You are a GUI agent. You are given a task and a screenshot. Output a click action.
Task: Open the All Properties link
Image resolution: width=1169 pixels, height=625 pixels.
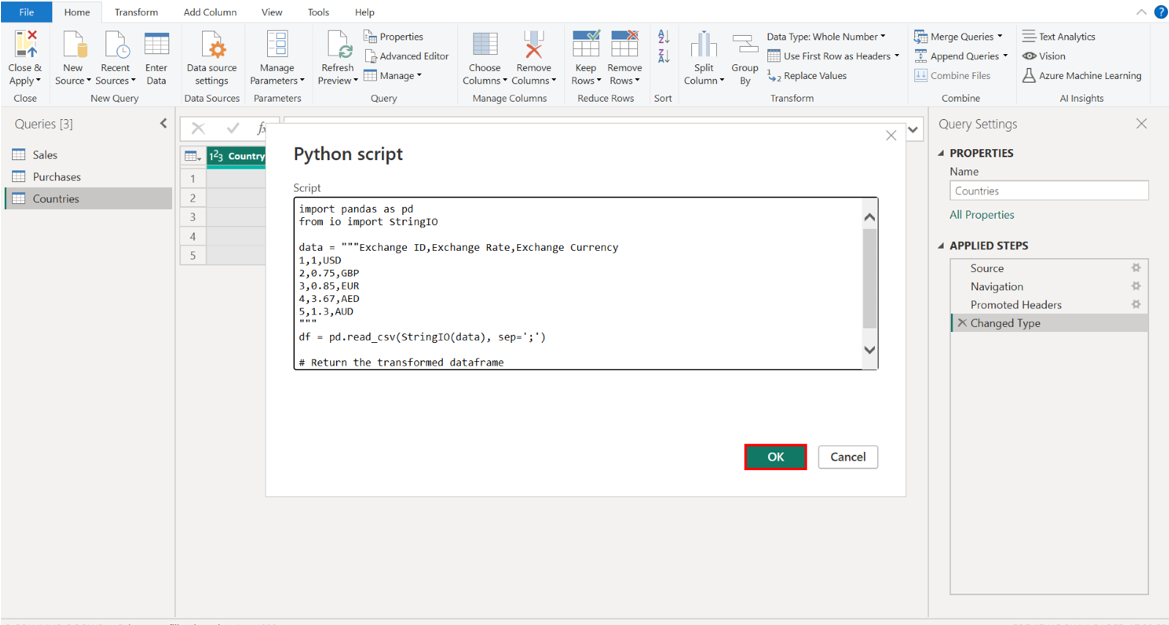pyautogui.click(x=981, y=215)
